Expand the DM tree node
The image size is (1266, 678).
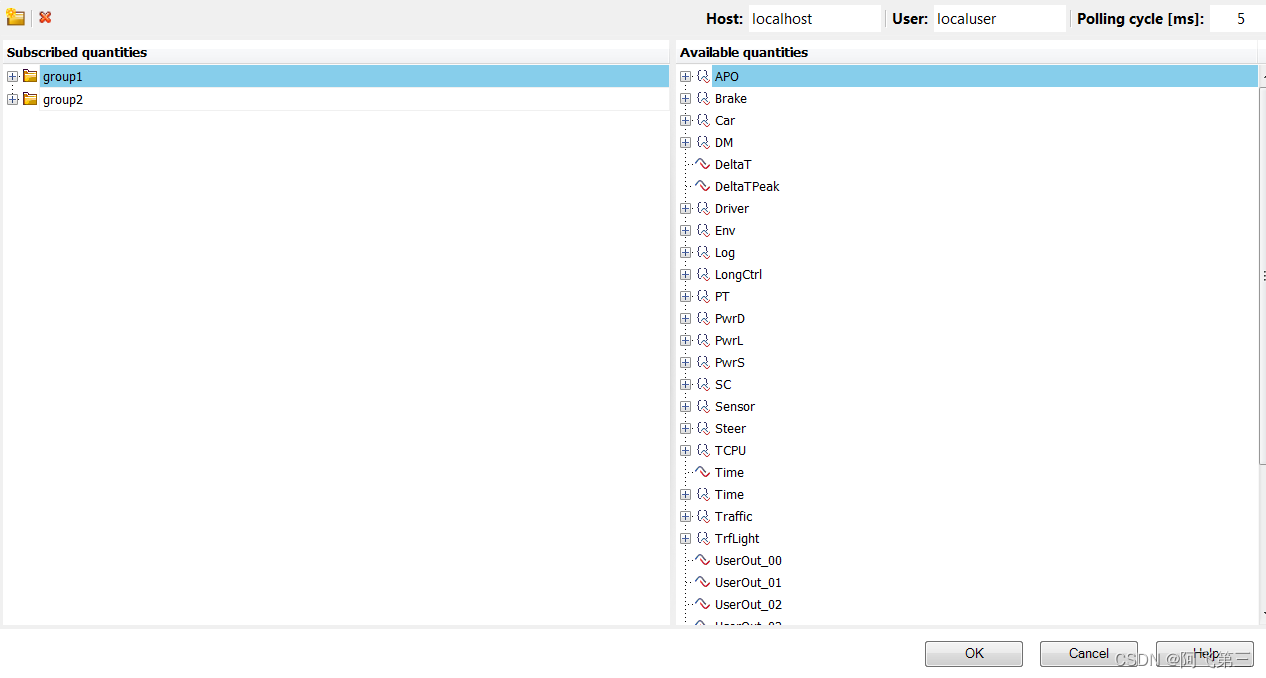(x=686, y=143)
